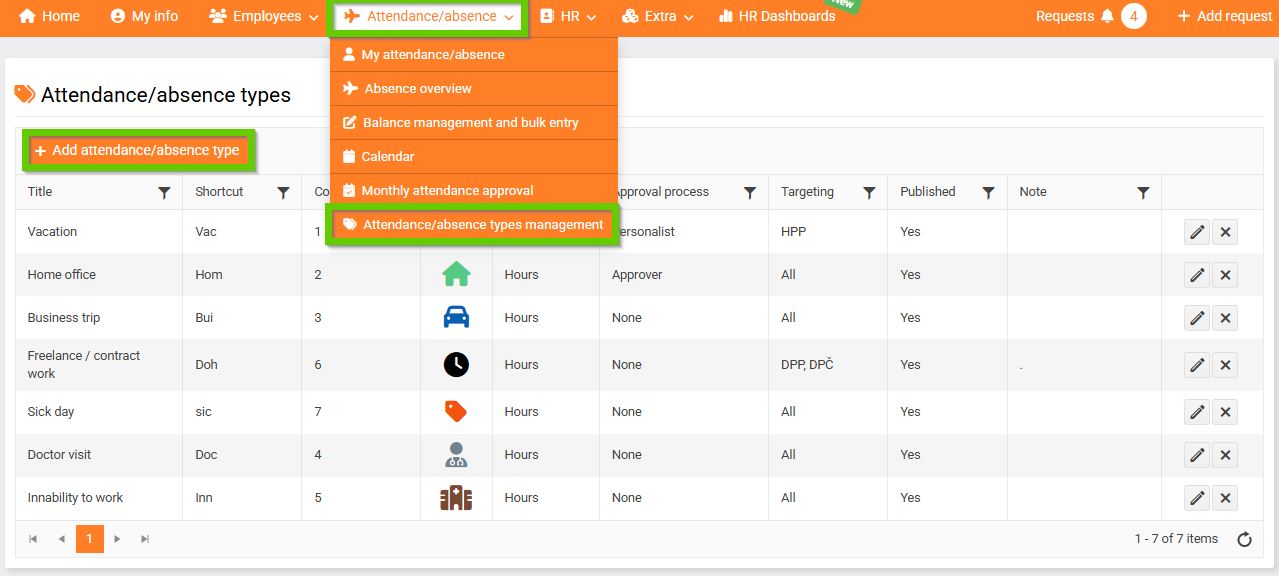Delete the Freelance / contract work row
The height and width of the screenshot is (576, 1279).
[1225, 365]
